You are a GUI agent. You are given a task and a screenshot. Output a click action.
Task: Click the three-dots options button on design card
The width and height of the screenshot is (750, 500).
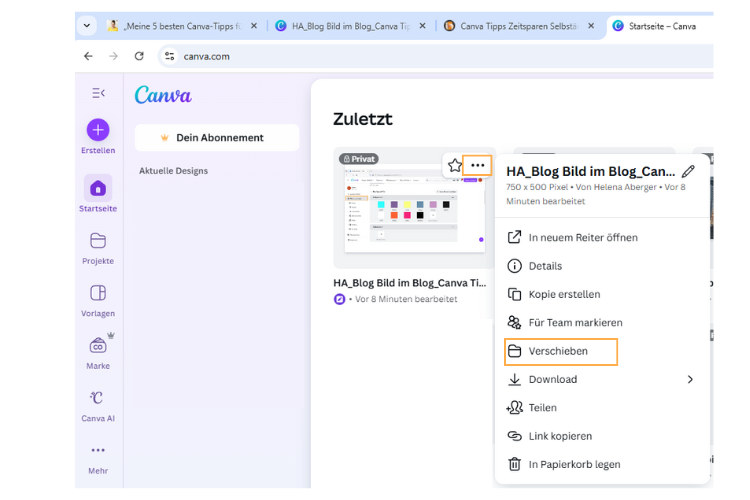tap(477, 166)
